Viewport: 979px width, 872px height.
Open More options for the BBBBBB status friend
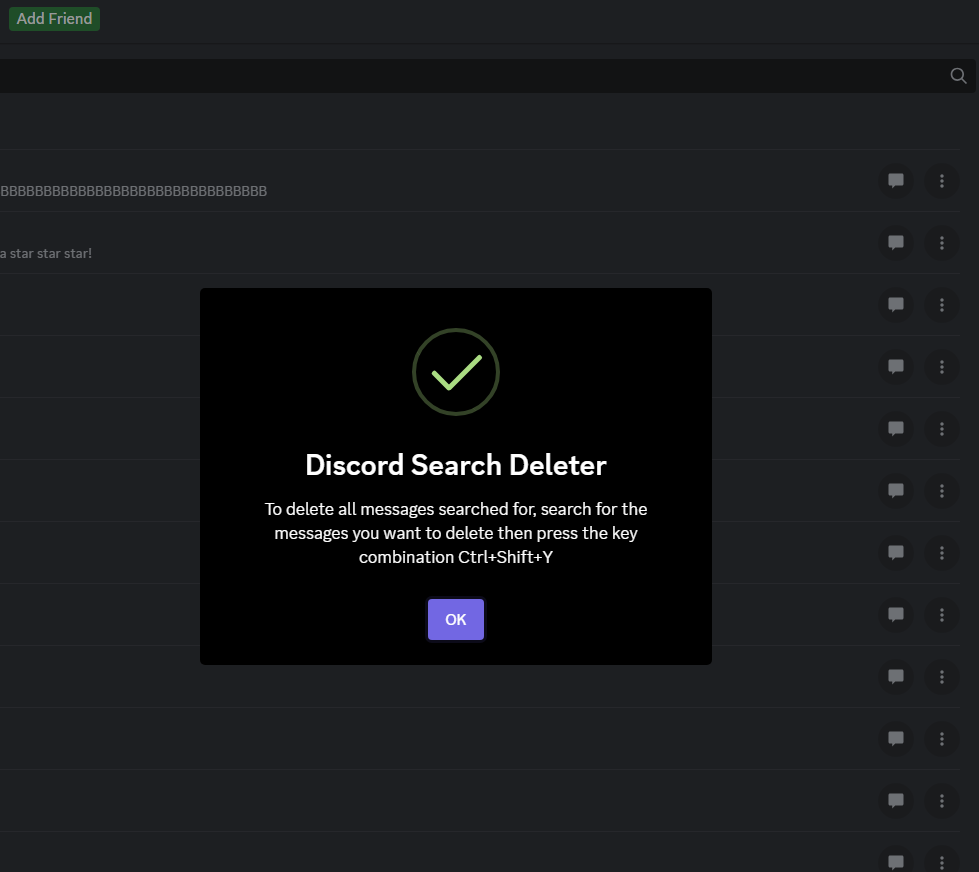[x=942, y=181]
